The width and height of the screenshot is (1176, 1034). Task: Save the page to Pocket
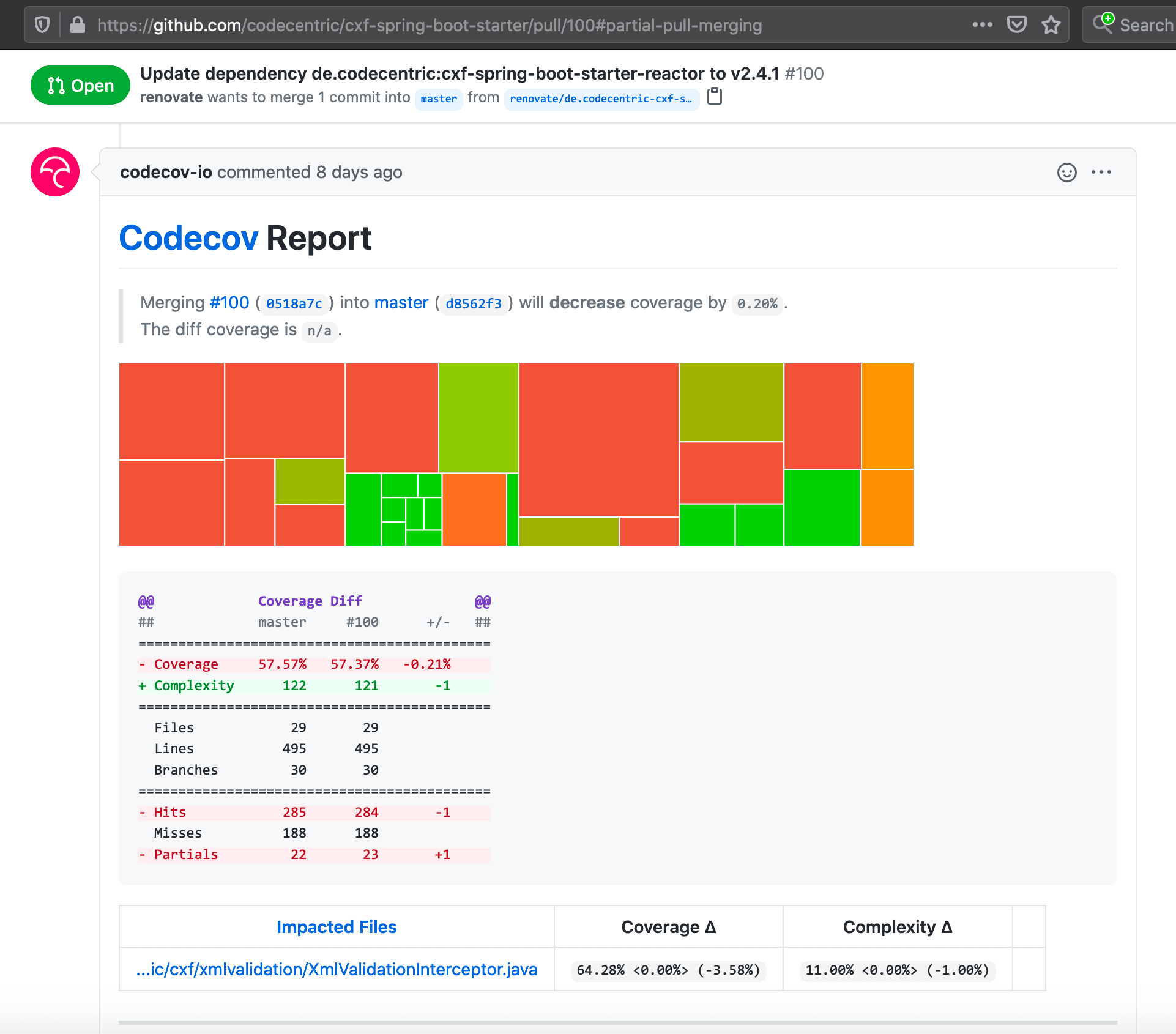(1016, 25)
